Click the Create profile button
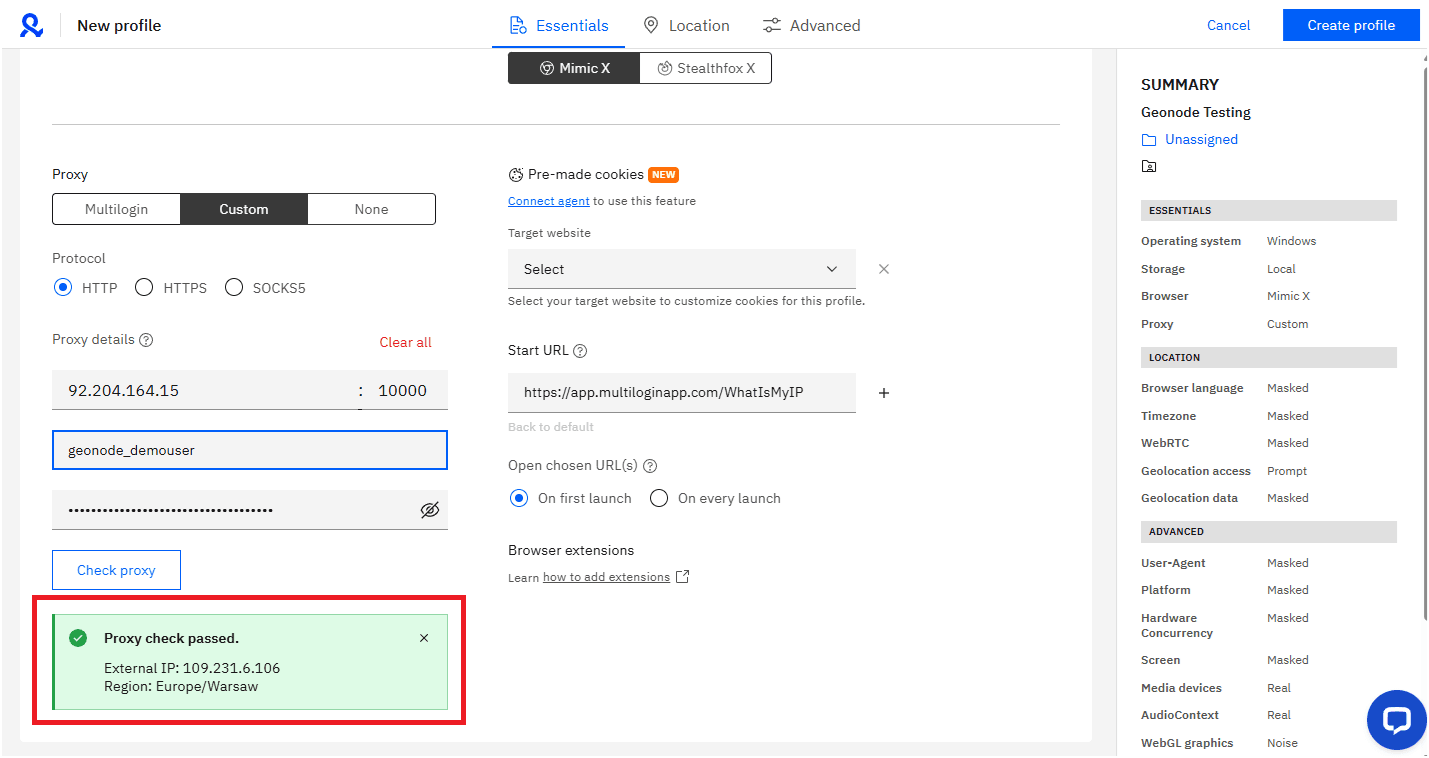This screenshot has height=758, width=1429. [x=1351, y=25]
